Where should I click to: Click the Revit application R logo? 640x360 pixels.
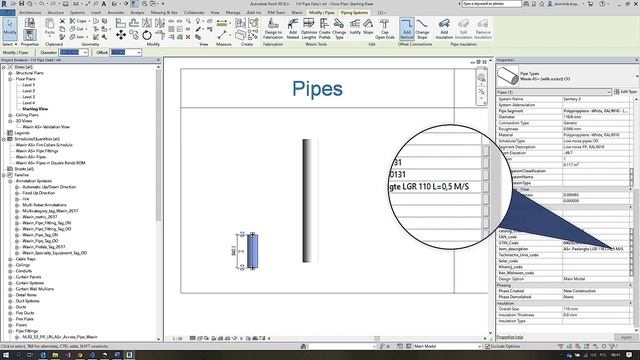pyautogui.click(x=4, y=4)
